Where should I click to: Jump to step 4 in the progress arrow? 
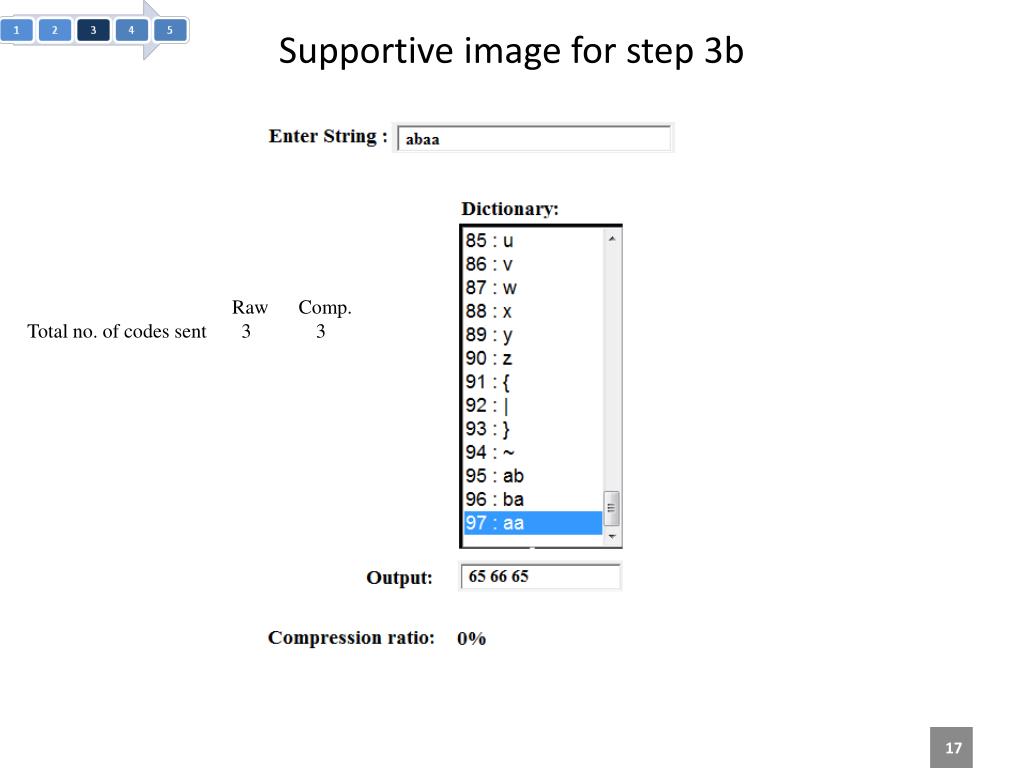tap(131, 30)
